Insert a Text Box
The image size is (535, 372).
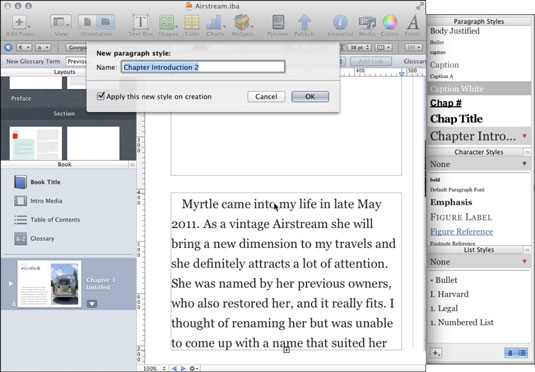(x=140, y=22)
